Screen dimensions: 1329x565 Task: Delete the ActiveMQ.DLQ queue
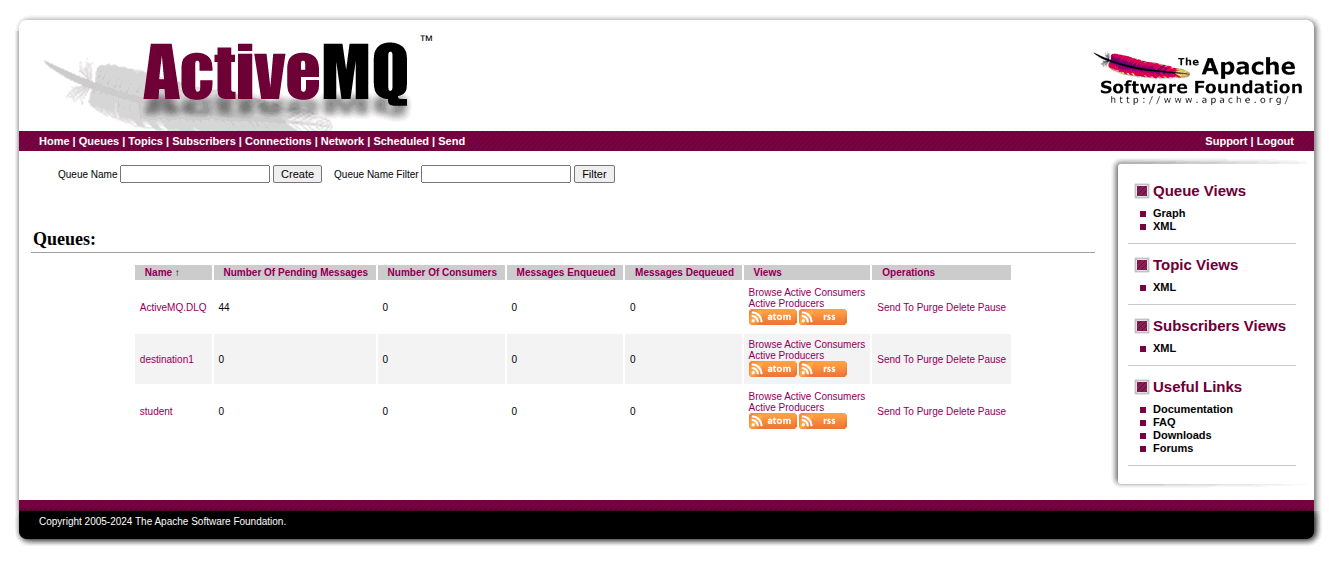click(960, 307)
